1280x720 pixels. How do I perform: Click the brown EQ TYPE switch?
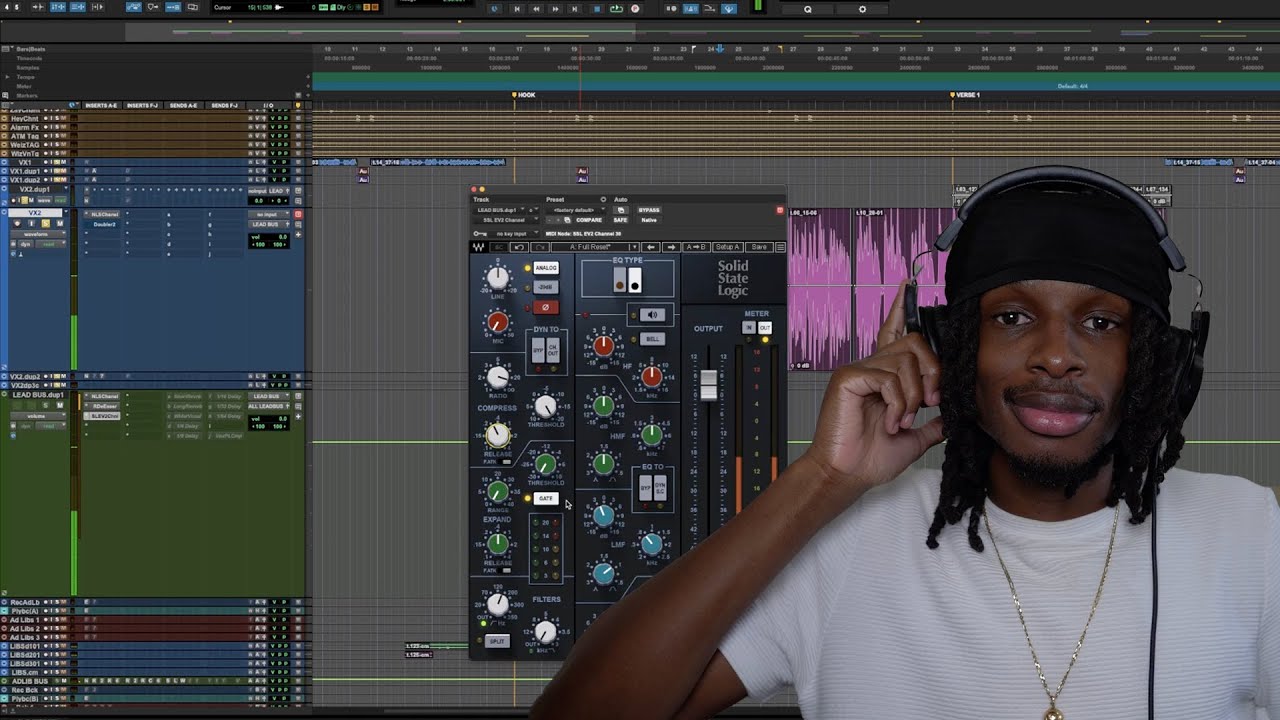(x=620, y=280)
